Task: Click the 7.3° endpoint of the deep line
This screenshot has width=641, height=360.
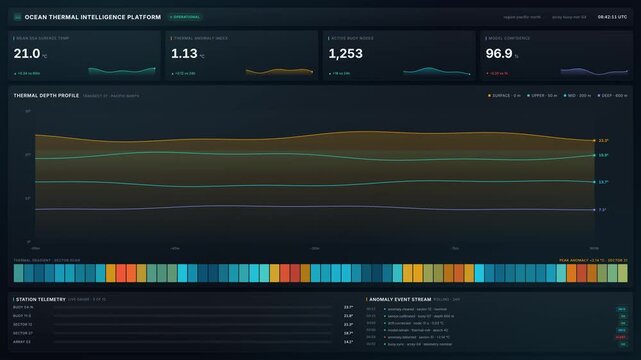Action: click(x=594, y=210)
